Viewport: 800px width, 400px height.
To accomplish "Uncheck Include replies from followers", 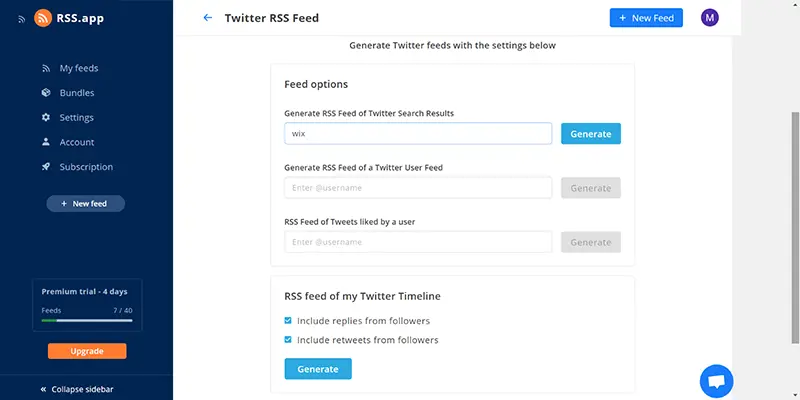I will 288,320.
